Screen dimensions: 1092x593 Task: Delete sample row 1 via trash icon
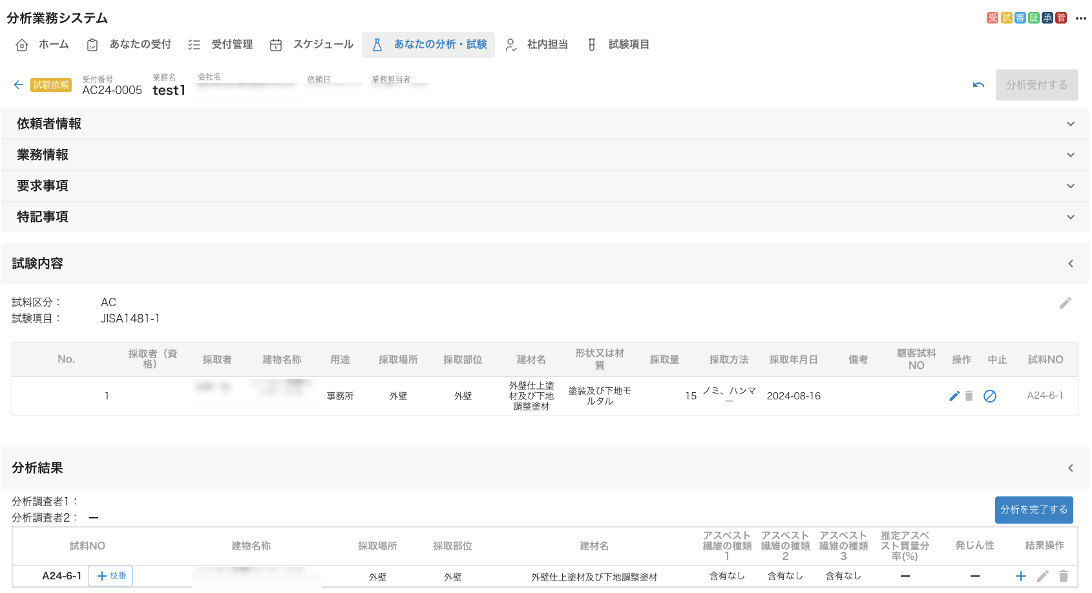point(968,396)
